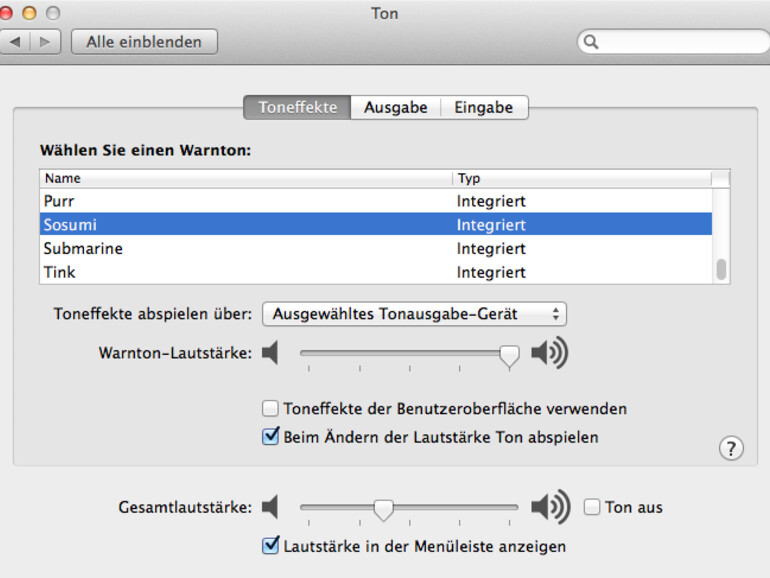Click the loud speaker icon beside Gesamtlautstärke
The height and width of the screenshot is (578, 770).
pos(550,507)
